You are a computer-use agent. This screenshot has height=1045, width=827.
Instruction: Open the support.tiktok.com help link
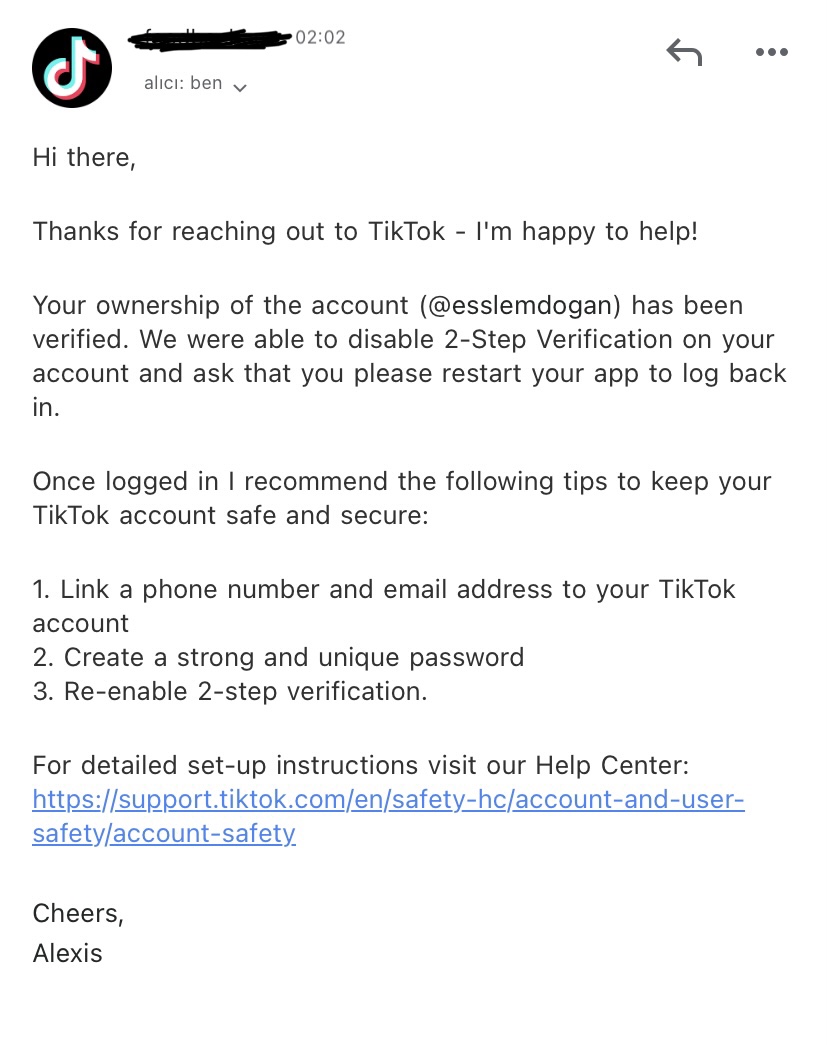(388, 816)
